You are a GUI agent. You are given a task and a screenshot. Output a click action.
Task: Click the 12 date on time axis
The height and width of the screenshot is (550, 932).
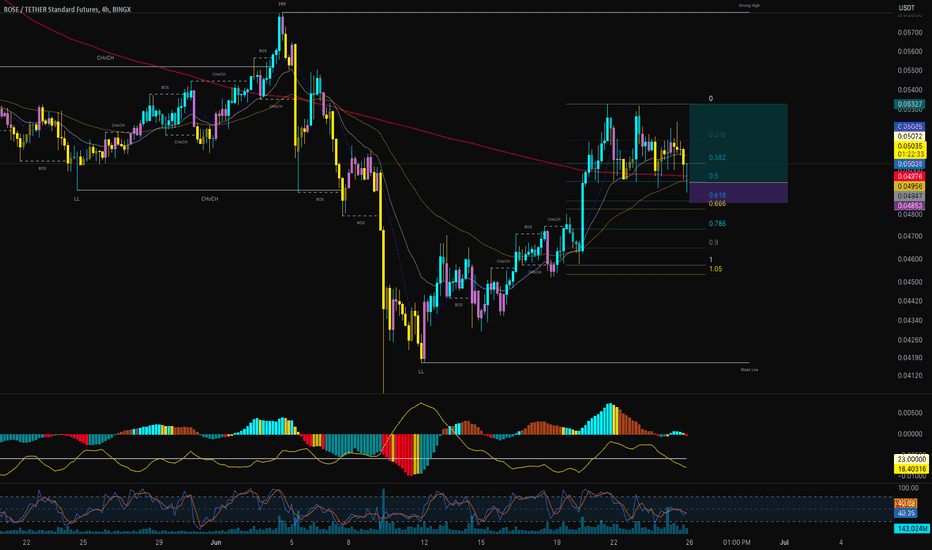424,542
